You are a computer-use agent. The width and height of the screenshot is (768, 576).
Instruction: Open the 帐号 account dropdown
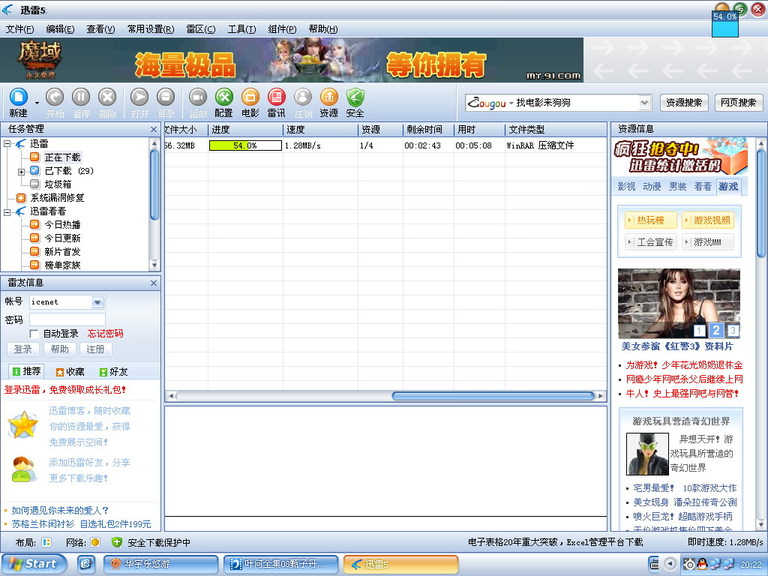(x=97, y=302)
